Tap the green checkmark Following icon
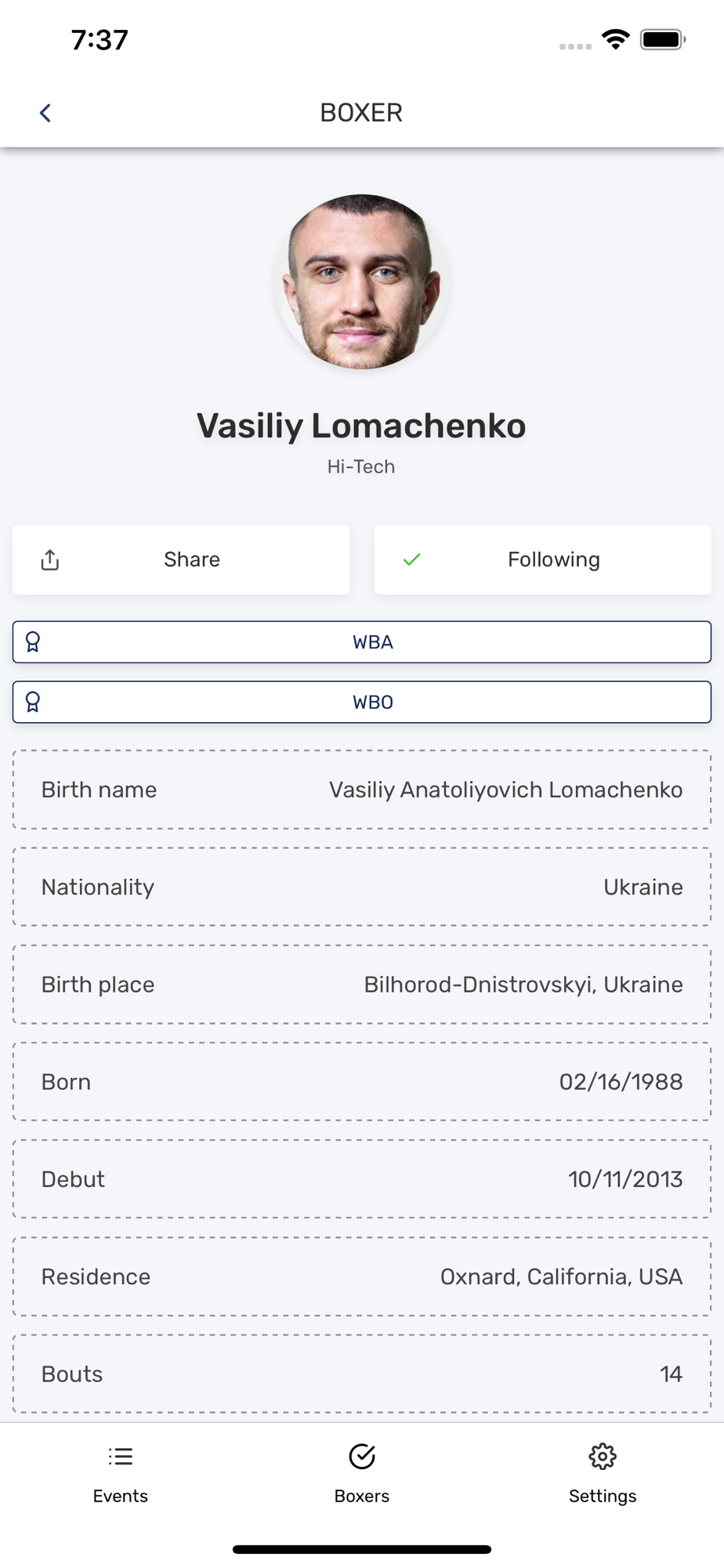The image size is (724, 1568). pyautogui.click(x=412, y=560)
